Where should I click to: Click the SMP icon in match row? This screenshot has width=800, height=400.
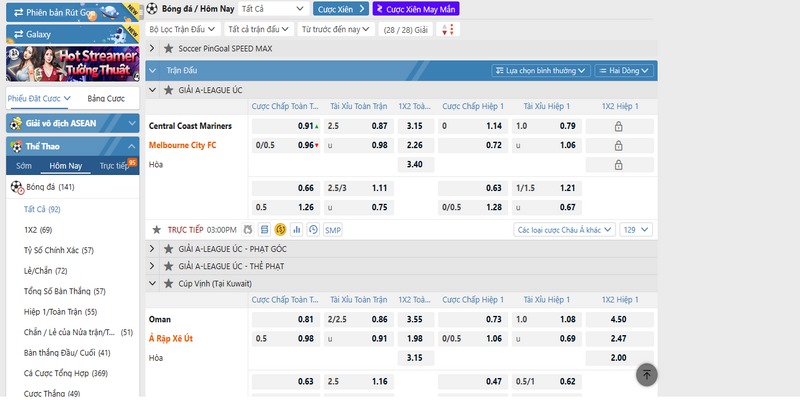(x=333, y=230)
